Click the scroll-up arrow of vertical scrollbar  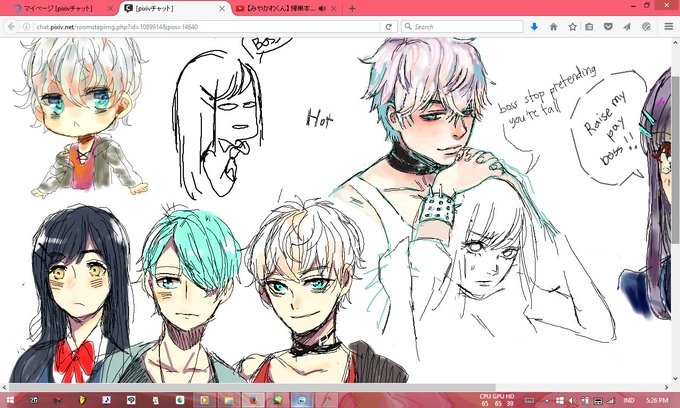[x=676, y=43]
